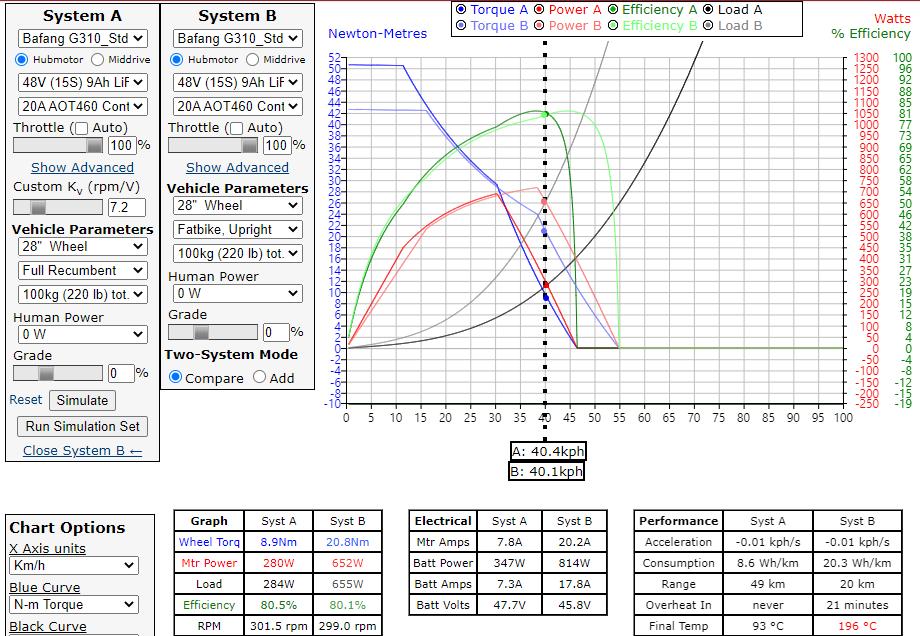920x636 pixels.
Task: Open Show Advanced link in System A
Action: pos(82,167)
